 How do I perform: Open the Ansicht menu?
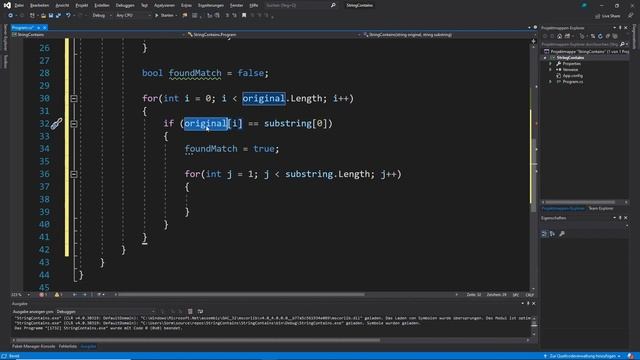coord(62,5)
